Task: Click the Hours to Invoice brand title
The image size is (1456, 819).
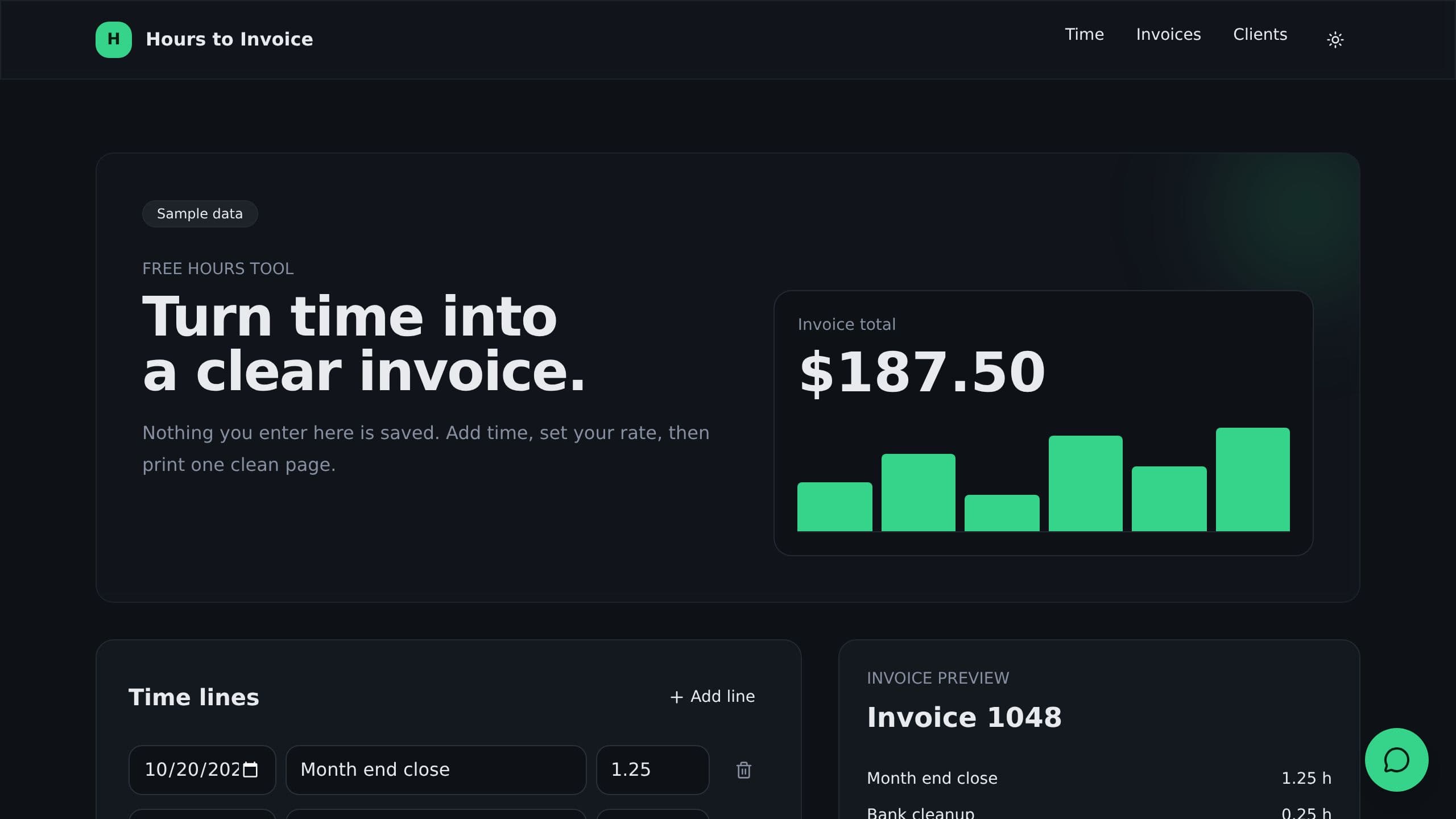Action: 229,39
